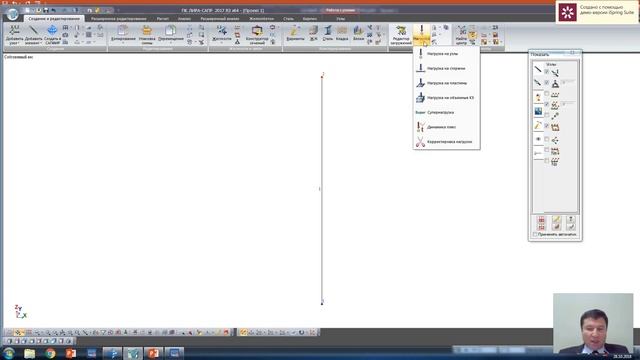Expand the Нагрузки dropdown button
This screenshot has height=360, width=640.
(421, 40)
